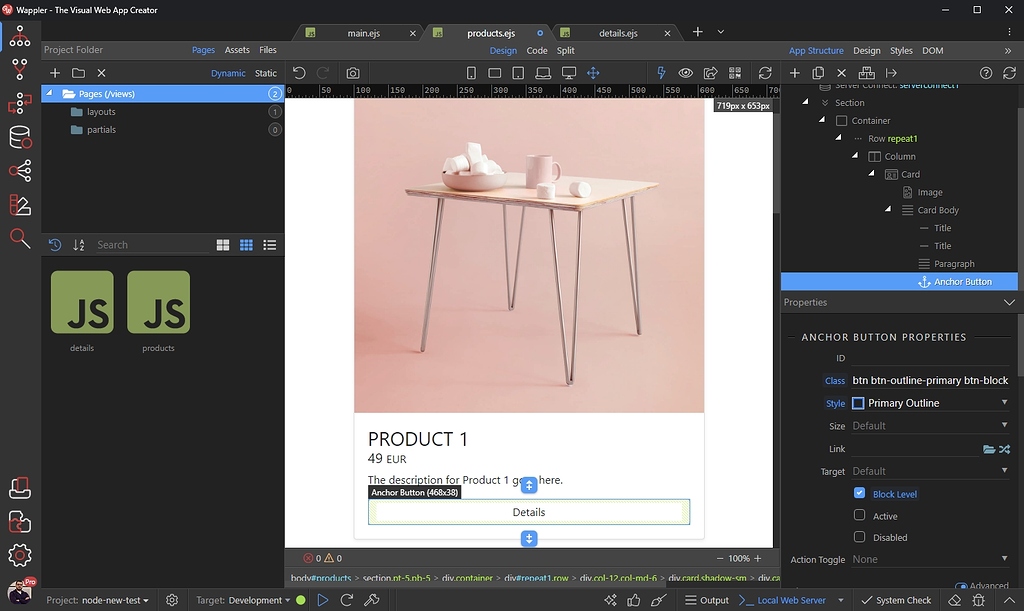Switch to the details.ejs tab
Viewport: 1024px width, 611px height.
pyautogui.click(x=617, y=33)
